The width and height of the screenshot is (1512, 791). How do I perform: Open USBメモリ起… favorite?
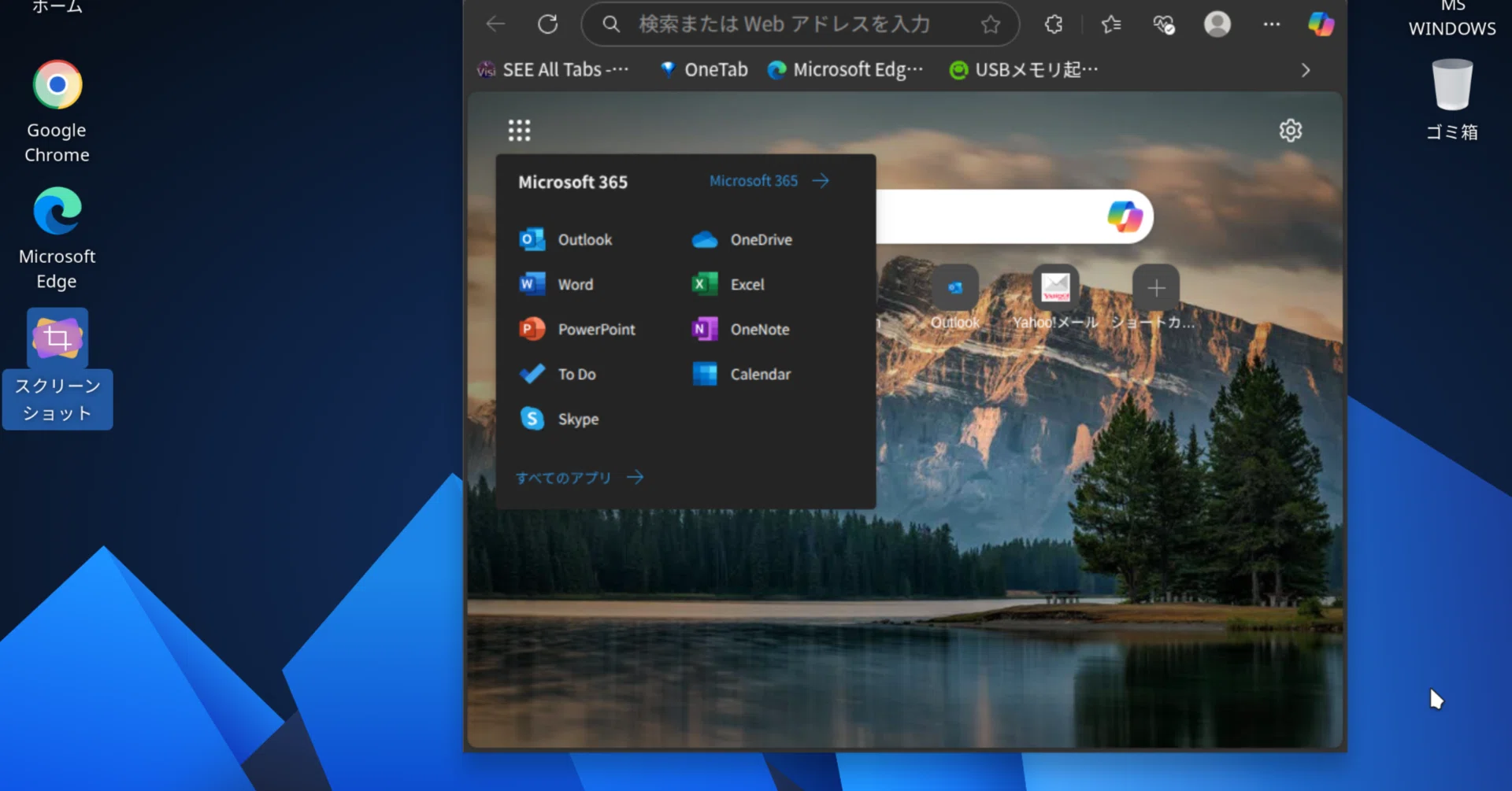pos(1023,70)
